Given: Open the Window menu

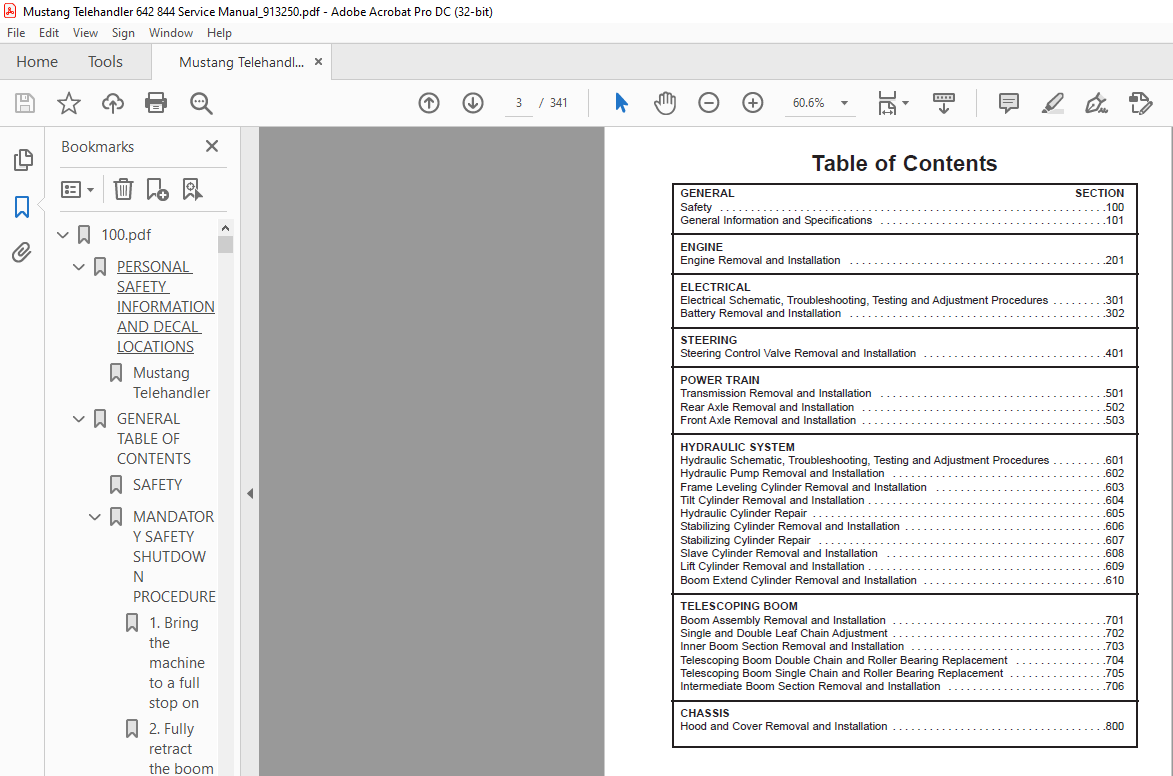Looking at the screenshot, I should 171,33.
